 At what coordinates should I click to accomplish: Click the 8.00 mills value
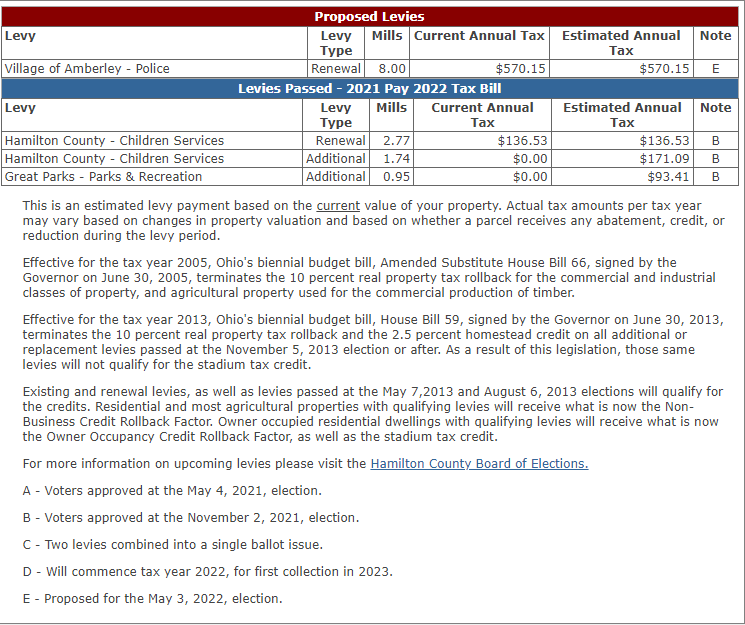392,69
